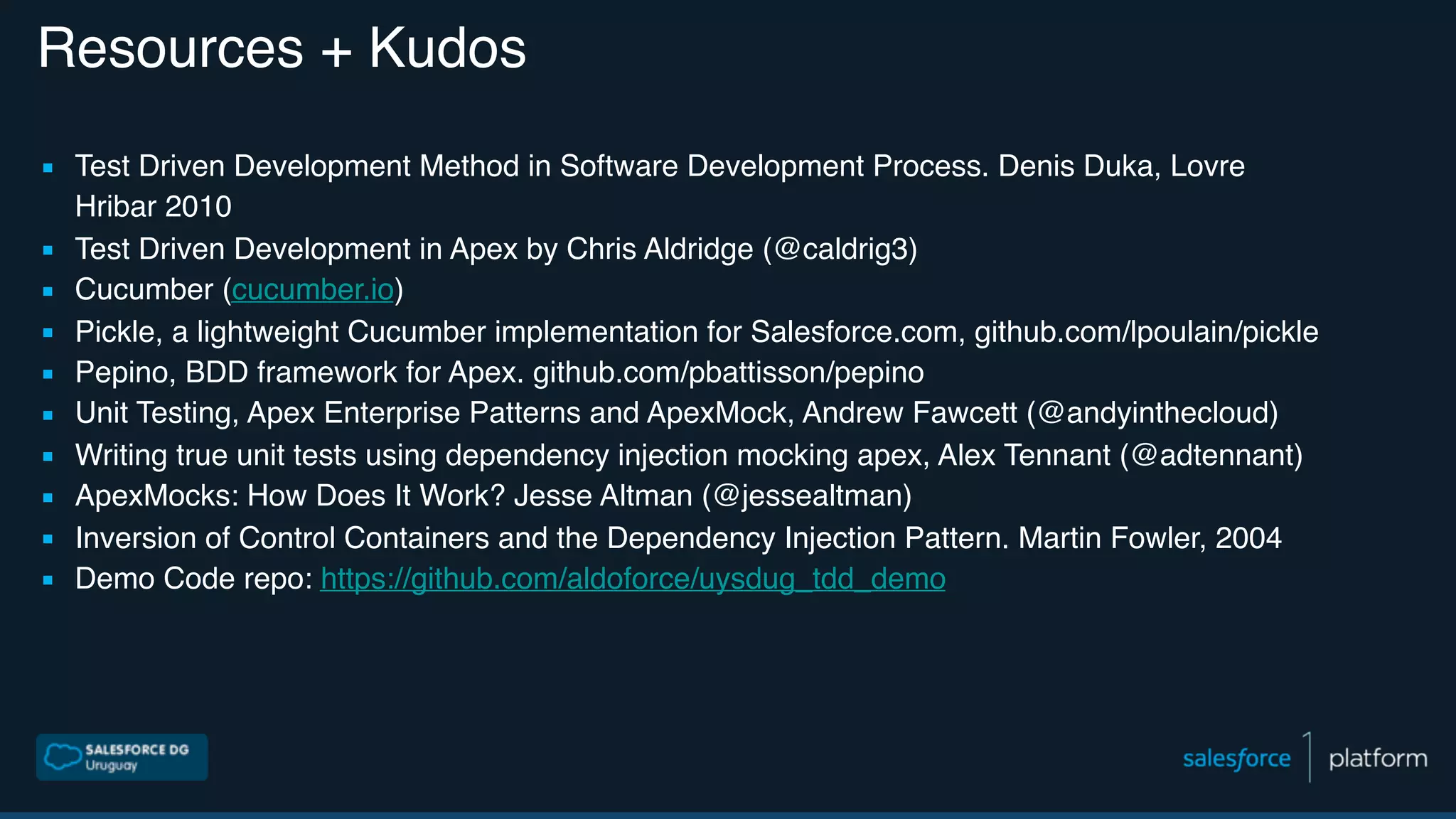Screen dimensions: 1456x819
Task: Open the cucumber.io link
Action: click(313, 290)
